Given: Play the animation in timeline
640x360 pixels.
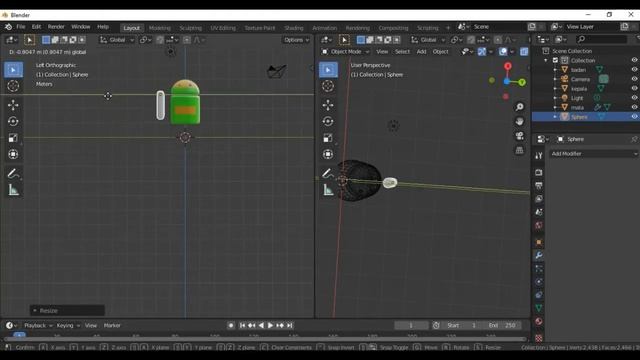Looking at the screenshot, I should point(270,325).
